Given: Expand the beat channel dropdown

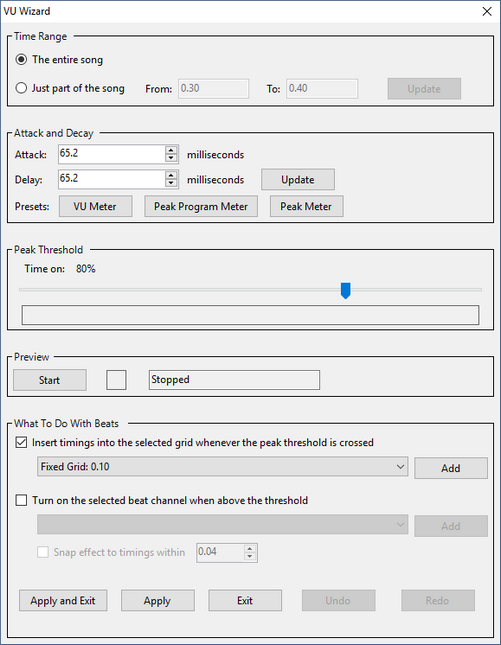Looking at the screenshot, I should 222,524.
